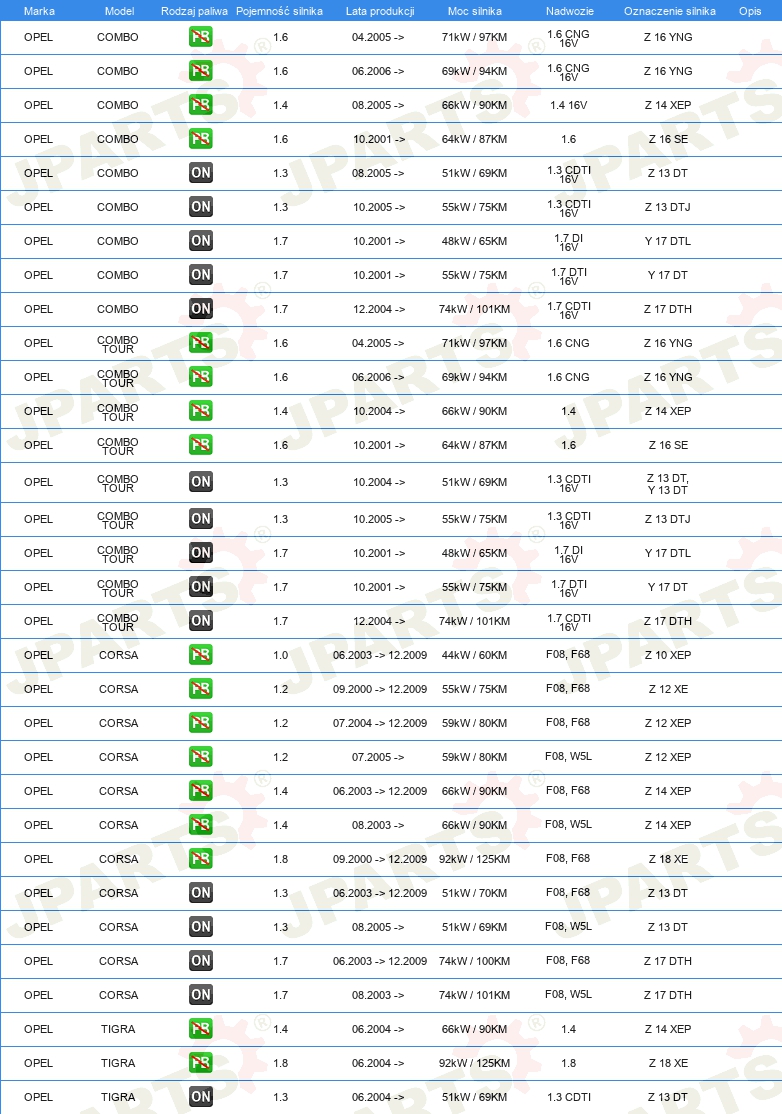Click the '1.4 16V' body cell
Viewport: 782px width, 1114px height.
(568, 105)
